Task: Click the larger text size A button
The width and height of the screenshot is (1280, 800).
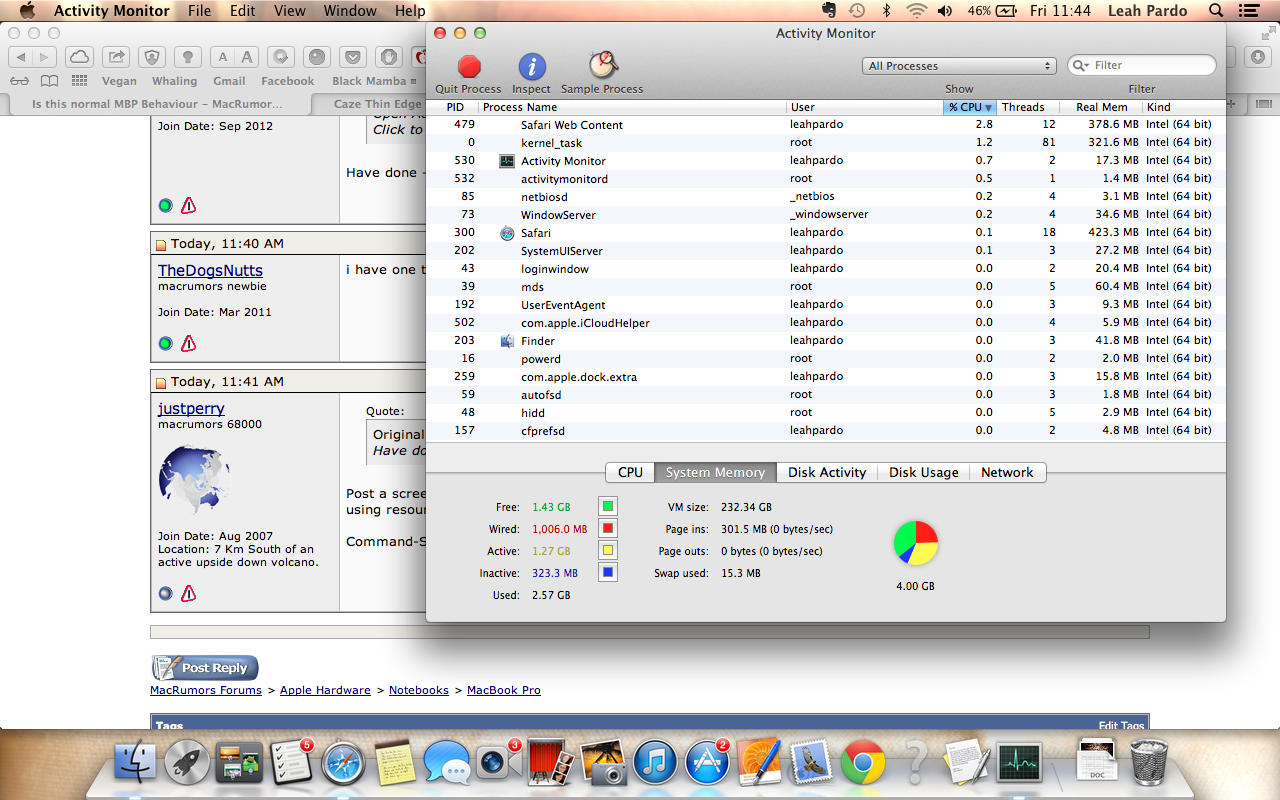Action: point(247,57)
